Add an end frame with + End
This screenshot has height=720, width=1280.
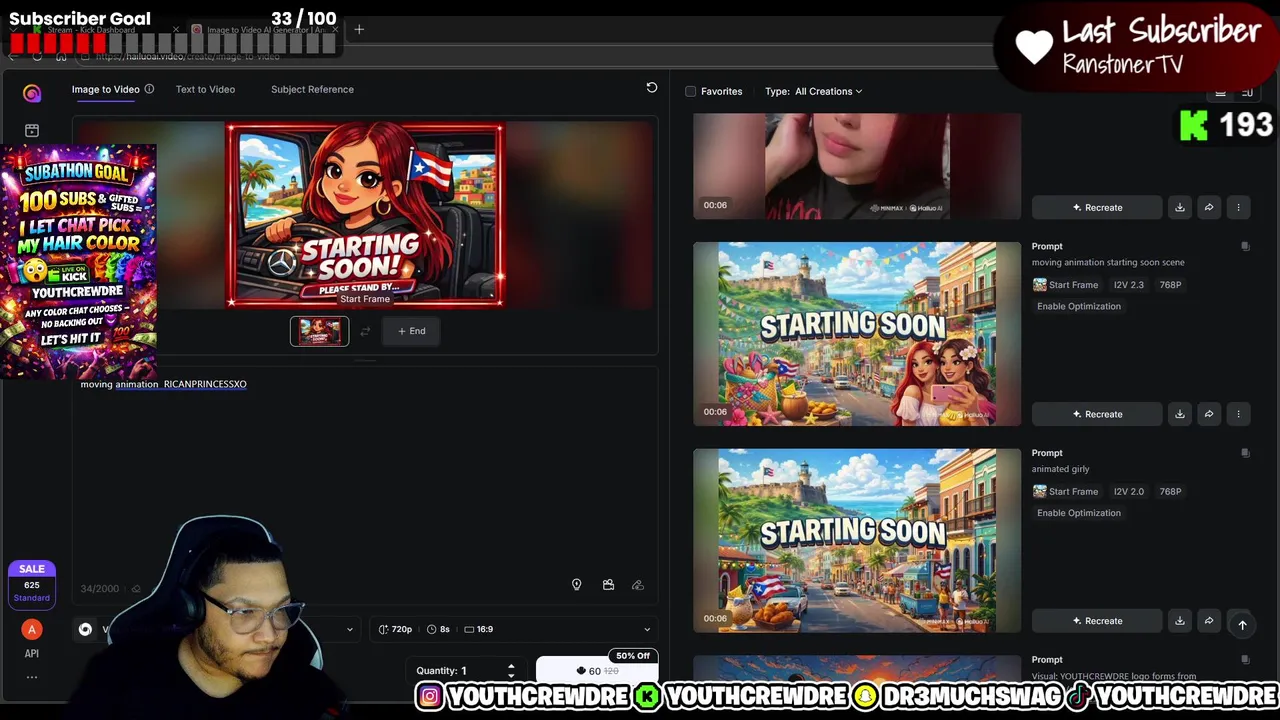[x=411, y=331]
